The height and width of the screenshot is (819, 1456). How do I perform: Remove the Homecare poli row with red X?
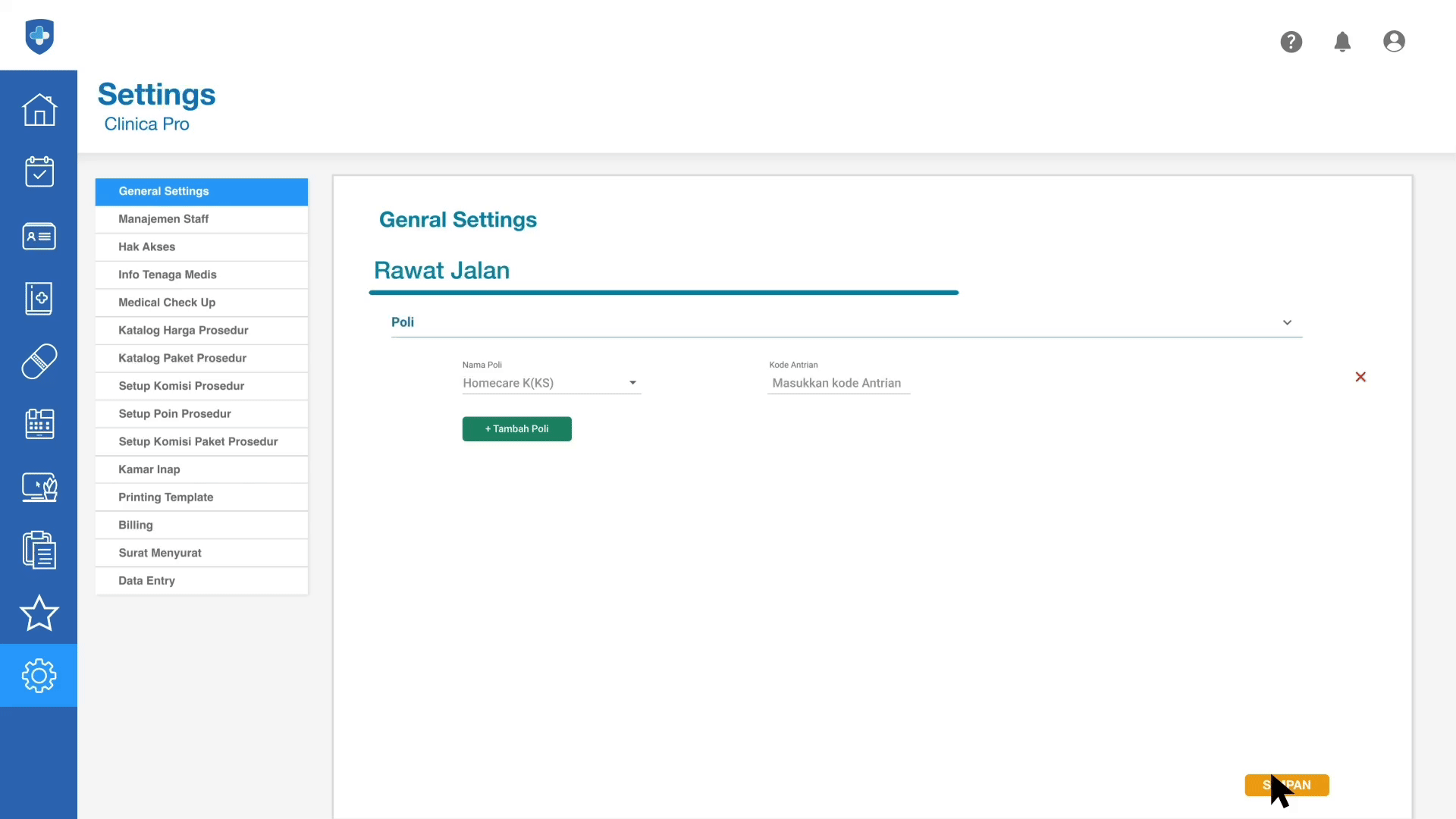(1360, 377)
